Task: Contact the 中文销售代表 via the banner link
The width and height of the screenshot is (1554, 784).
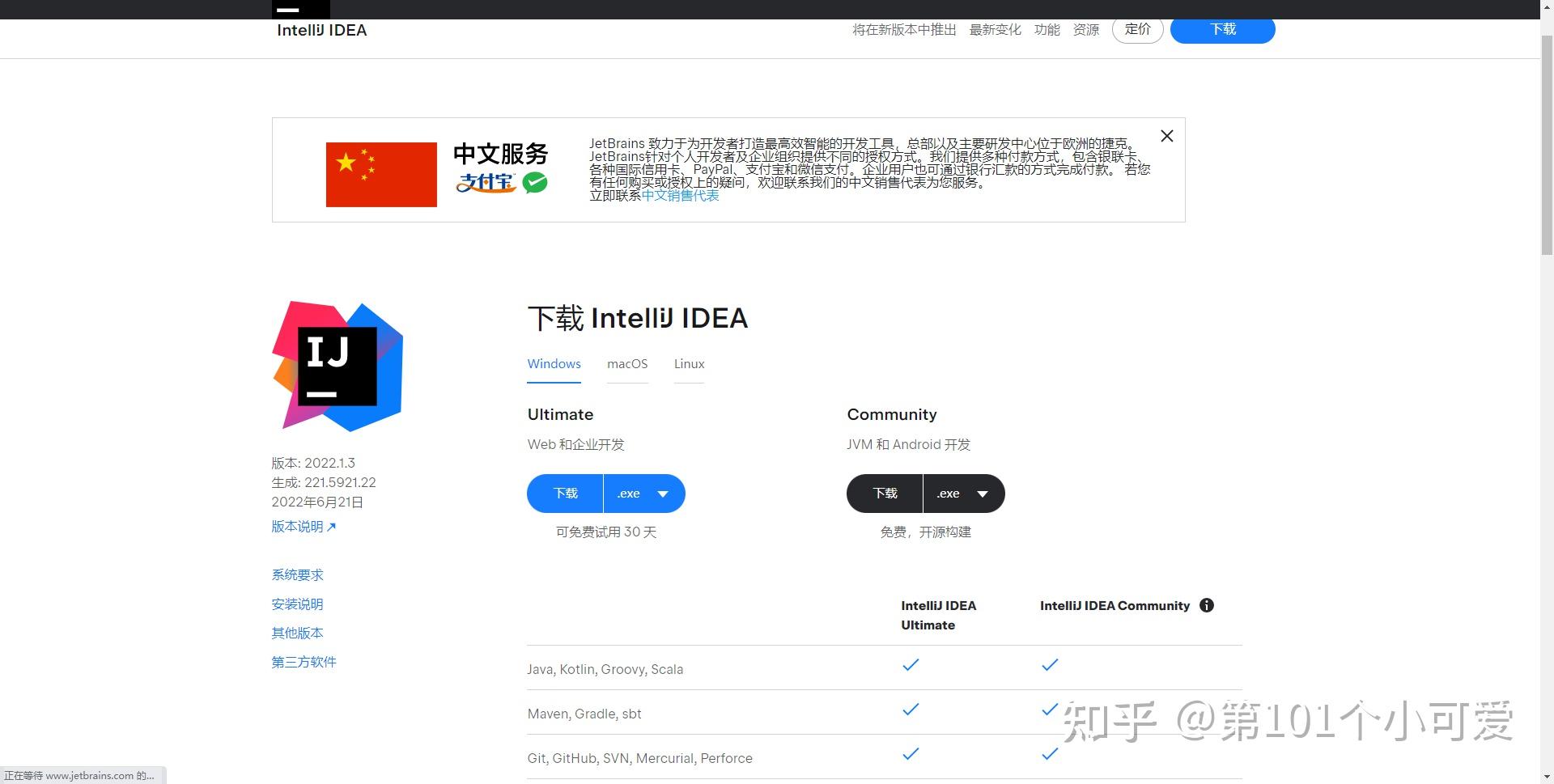Action: pos(680,195)
